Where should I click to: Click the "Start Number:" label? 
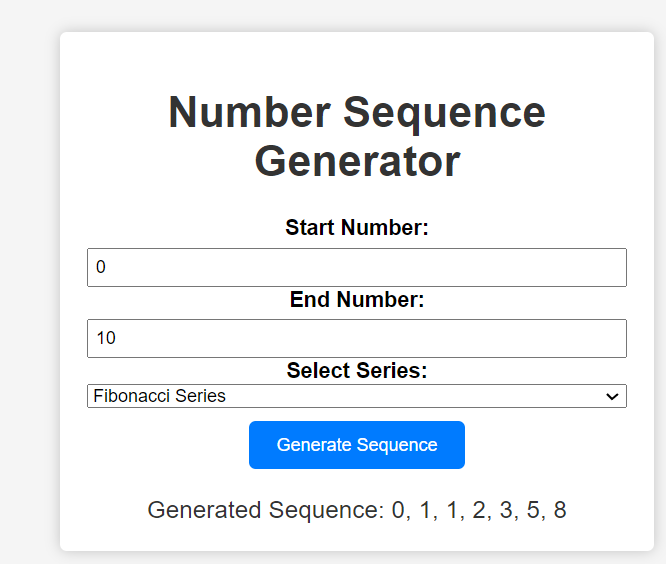pos(356,228)
